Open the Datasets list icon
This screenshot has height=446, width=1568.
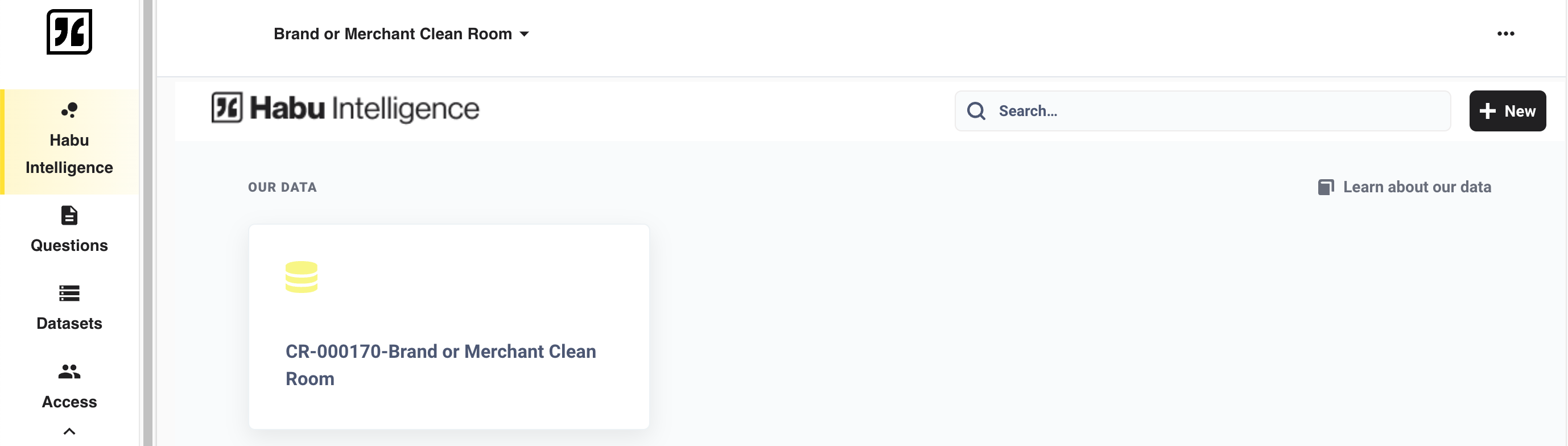click(x=69, y=294)
